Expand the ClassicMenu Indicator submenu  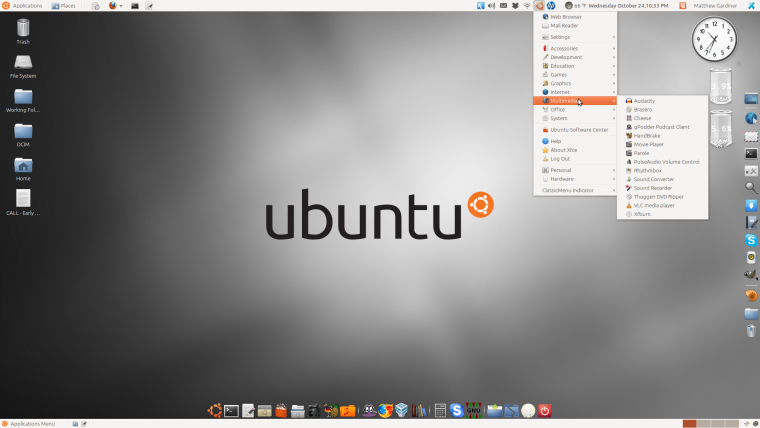(575, 190)
